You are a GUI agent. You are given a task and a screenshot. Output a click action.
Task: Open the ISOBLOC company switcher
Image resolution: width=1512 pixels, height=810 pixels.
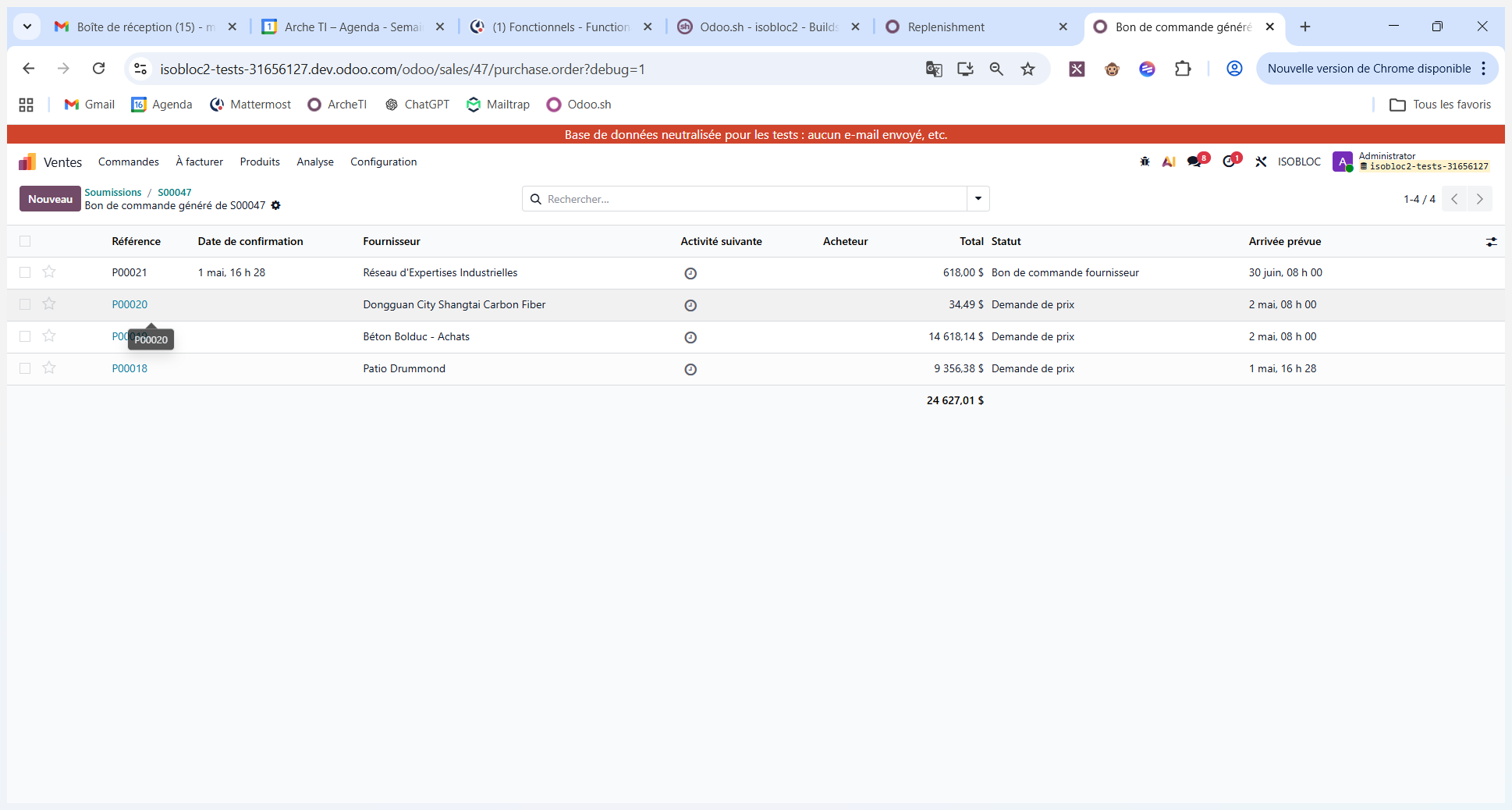pos(1299,162)
